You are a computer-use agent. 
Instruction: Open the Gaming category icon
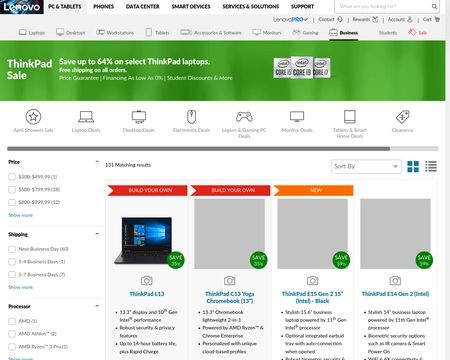pyautogui.click(x=296, y=32)
